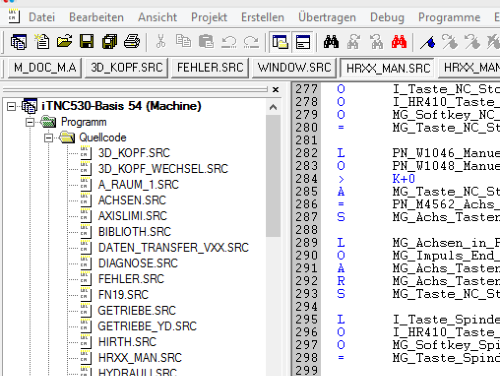500x377 pixels.
Task: Open DATEN_TRANSFER_VXX.SRC in the tree
Action: tap(173, 248)
